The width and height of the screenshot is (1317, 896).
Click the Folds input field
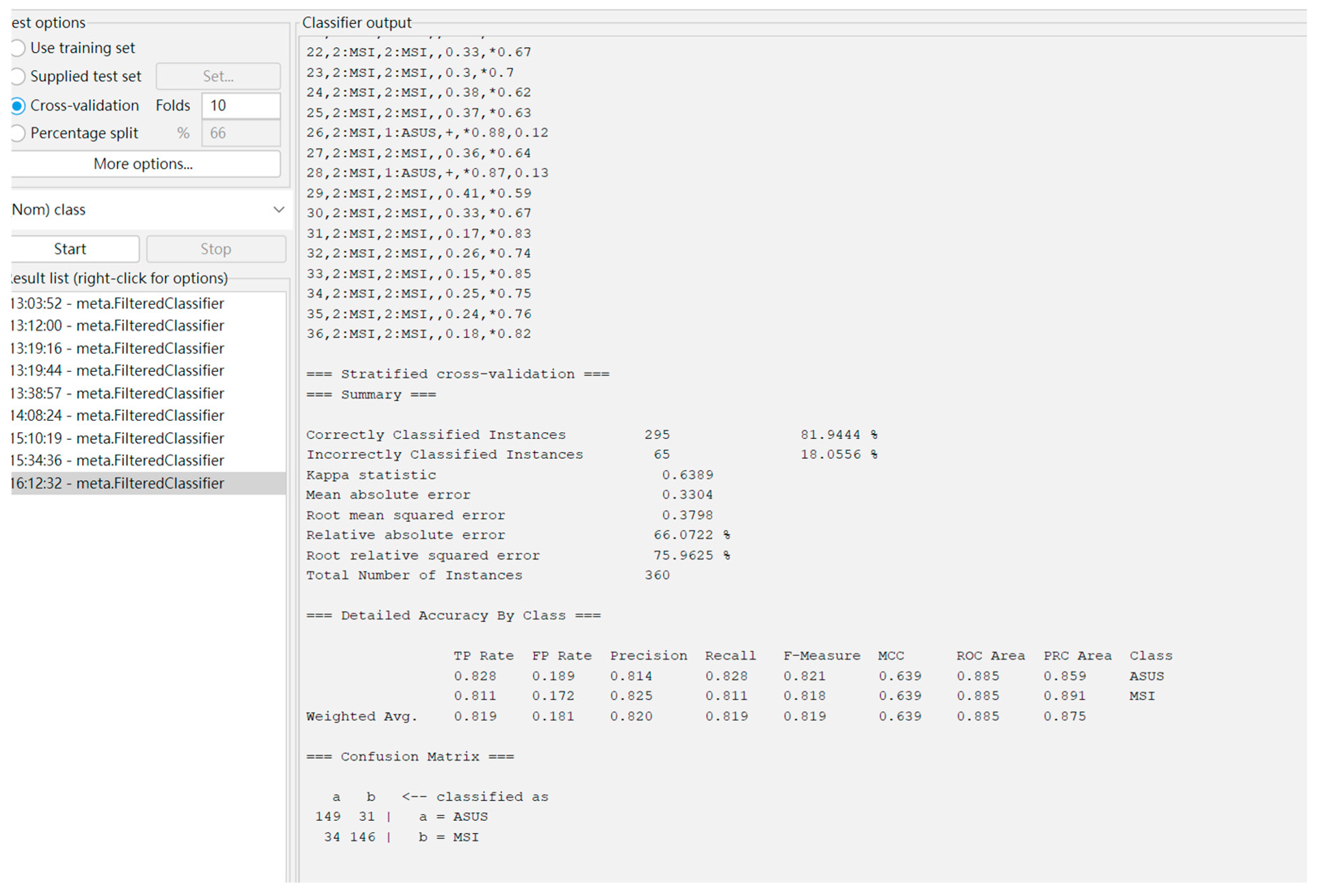click(241, 106)
